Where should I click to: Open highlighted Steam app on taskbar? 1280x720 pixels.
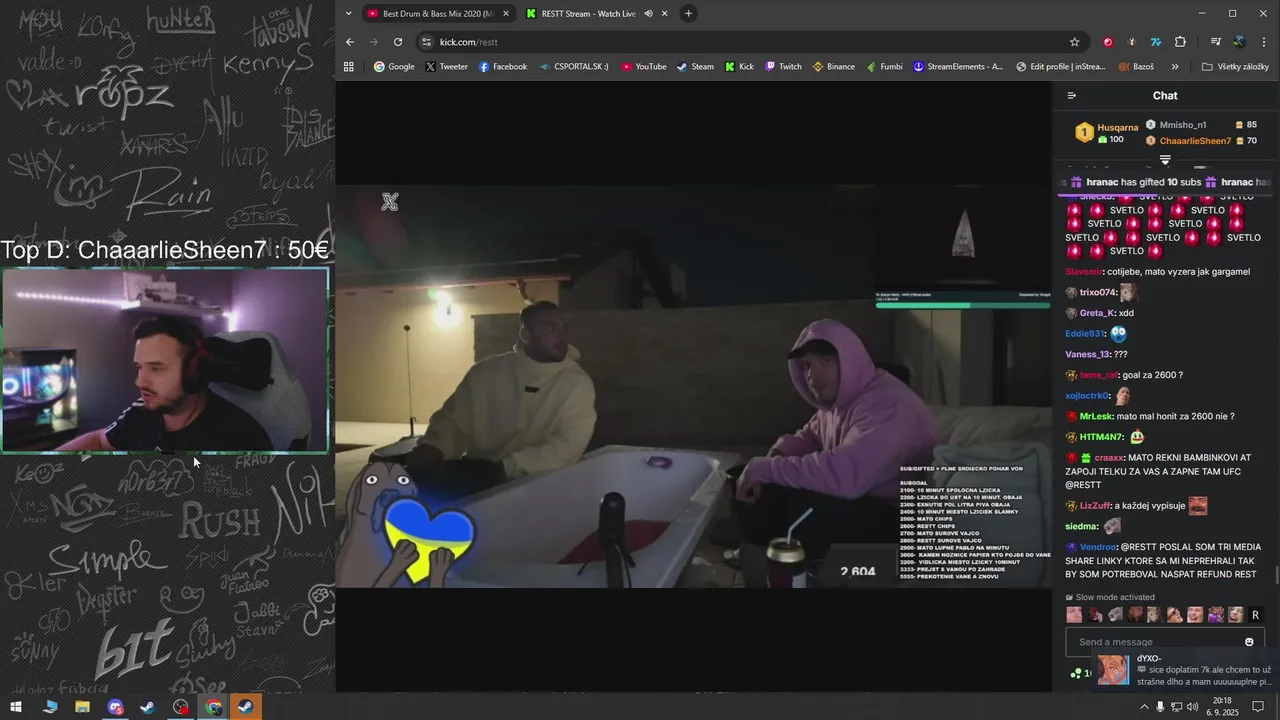click(x=246, y=707)
